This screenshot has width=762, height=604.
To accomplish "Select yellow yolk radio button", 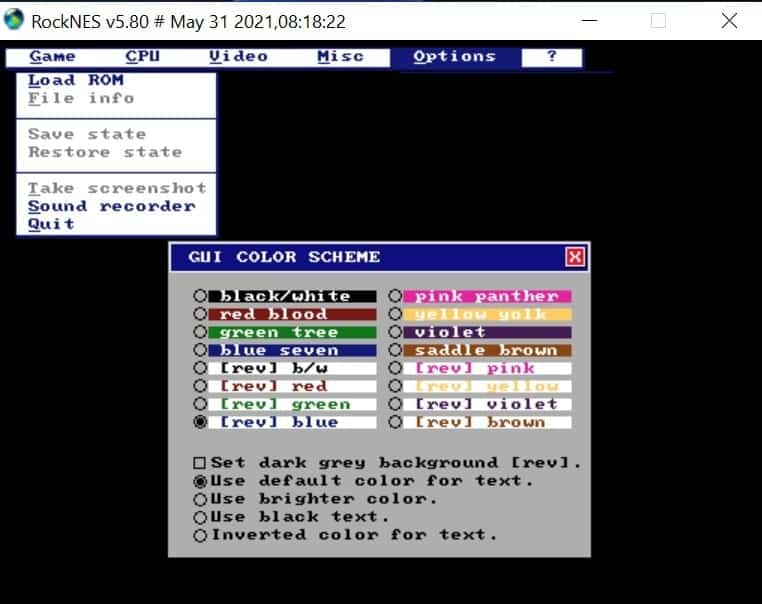I will [395, 313].
